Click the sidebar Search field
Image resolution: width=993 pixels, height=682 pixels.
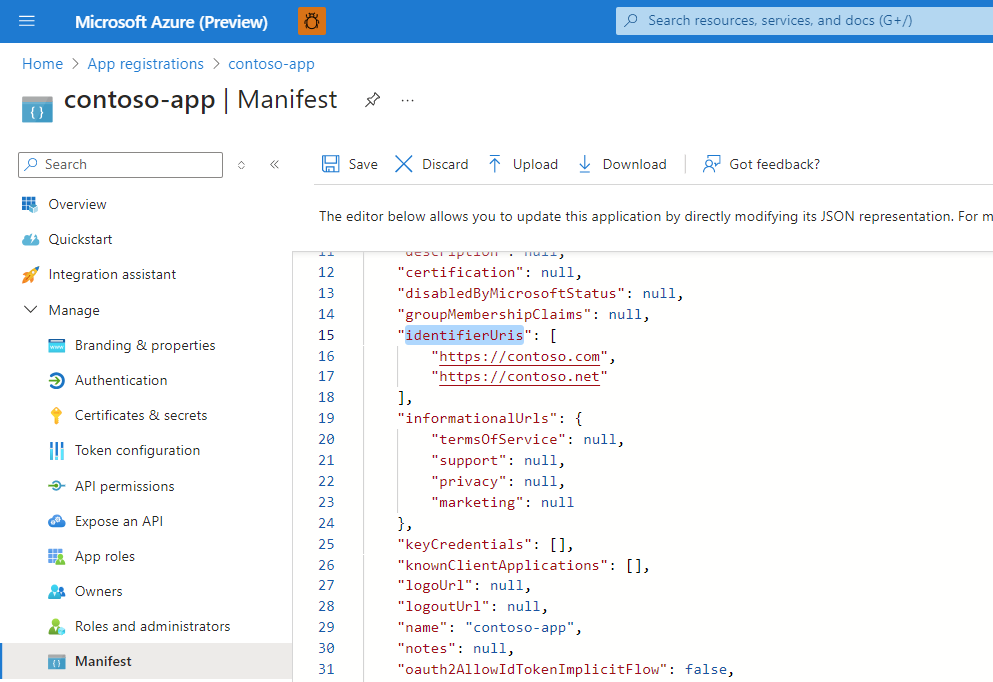pos(120,164)
